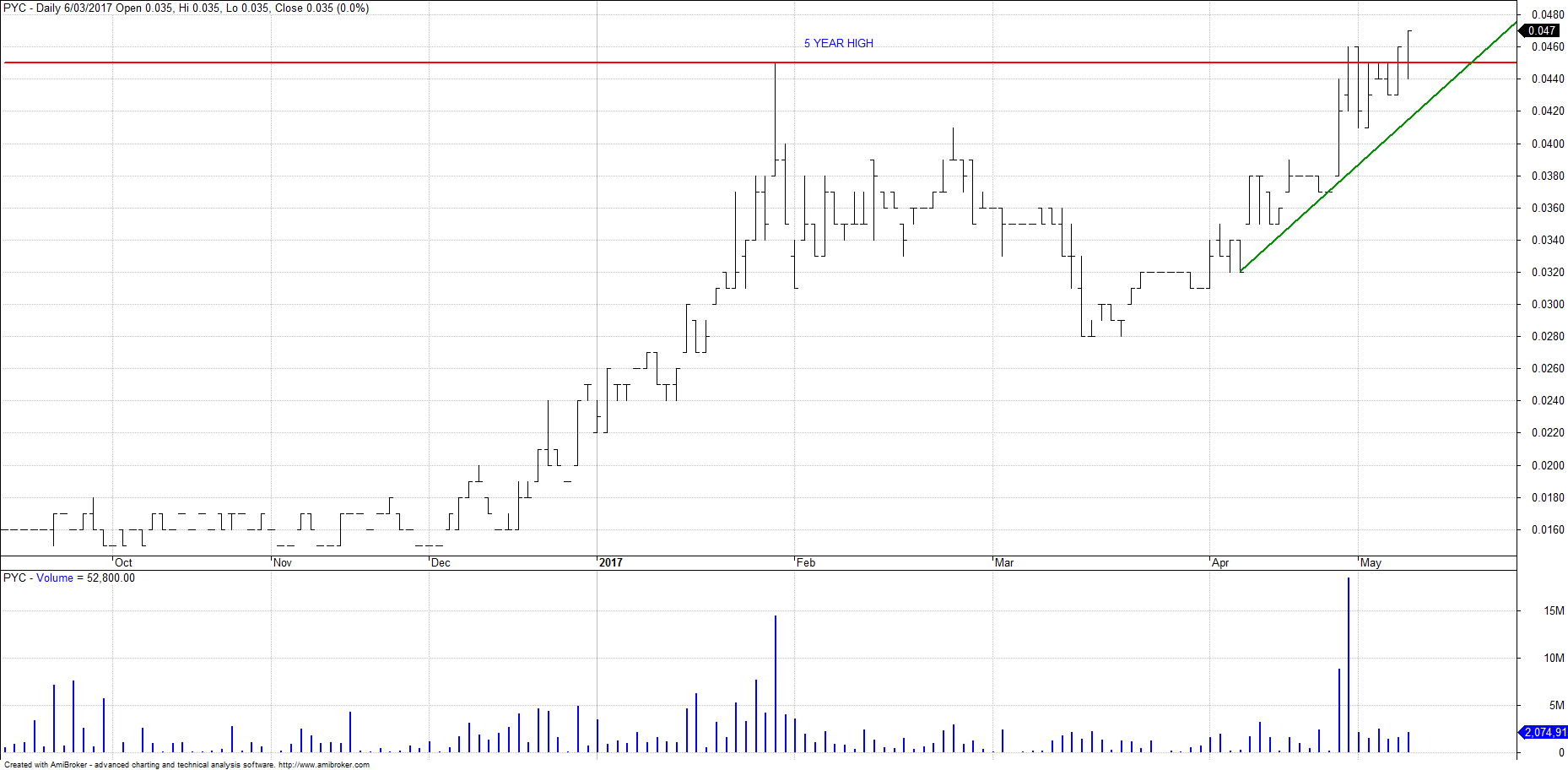Image resolution: width=1568 pixels, height=770 pixels.
Task: Click the 0.0200 price axis label
Action: [1548, 465]
